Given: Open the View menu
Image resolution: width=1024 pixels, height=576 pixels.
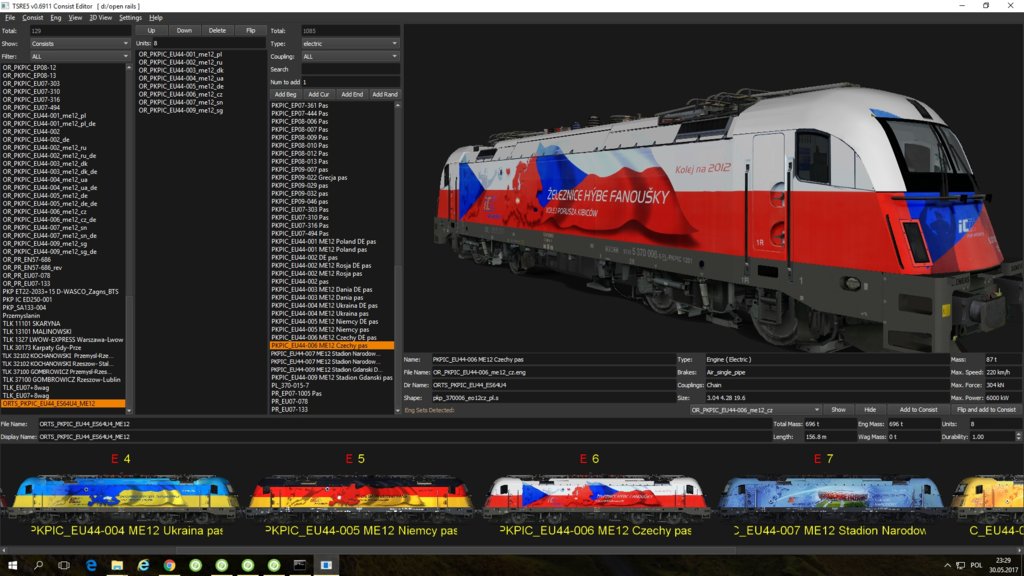Looking at the screenshot, I should pyautogui.click(x=75, y=18).
